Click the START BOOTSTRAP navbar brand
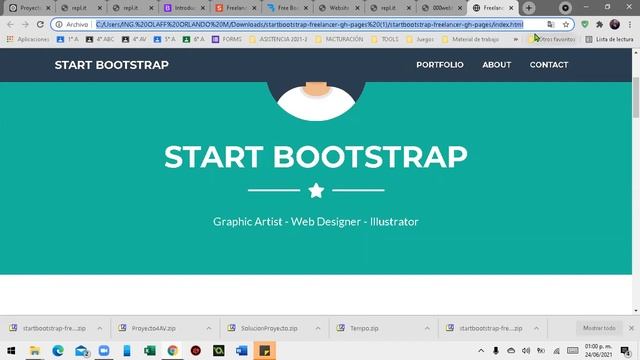The height and width of the screenshot is (360, 640). click(111, 65)
